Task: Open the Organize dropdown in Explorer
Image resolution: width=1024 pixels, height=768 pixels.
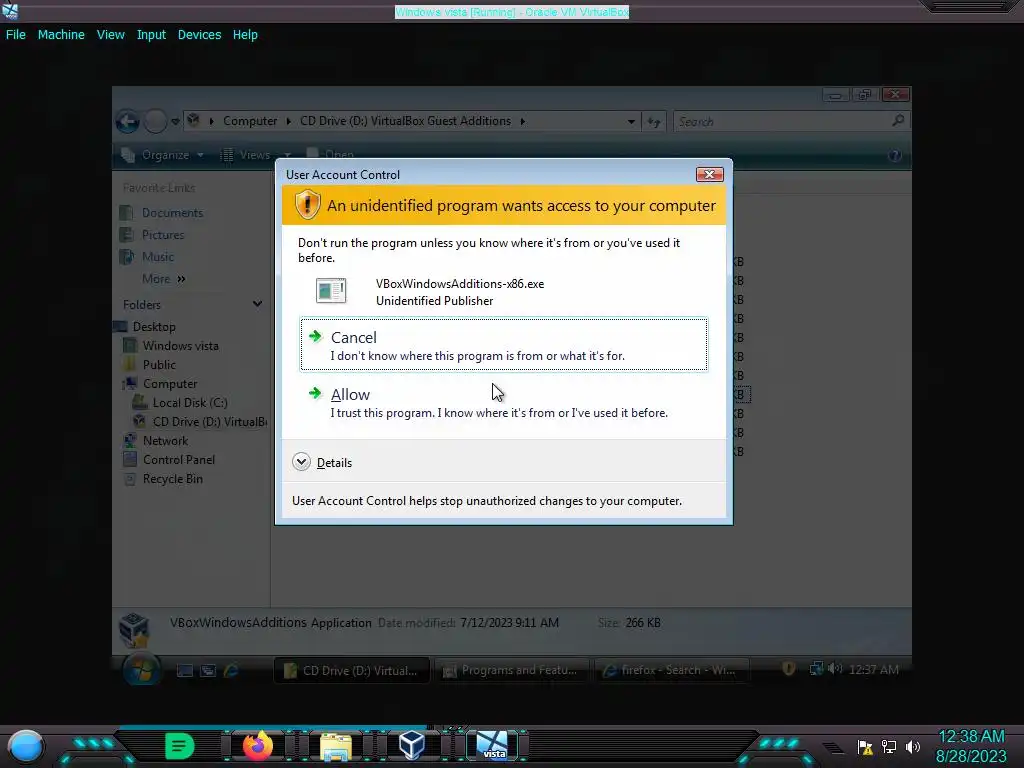Action: (163, 155)
